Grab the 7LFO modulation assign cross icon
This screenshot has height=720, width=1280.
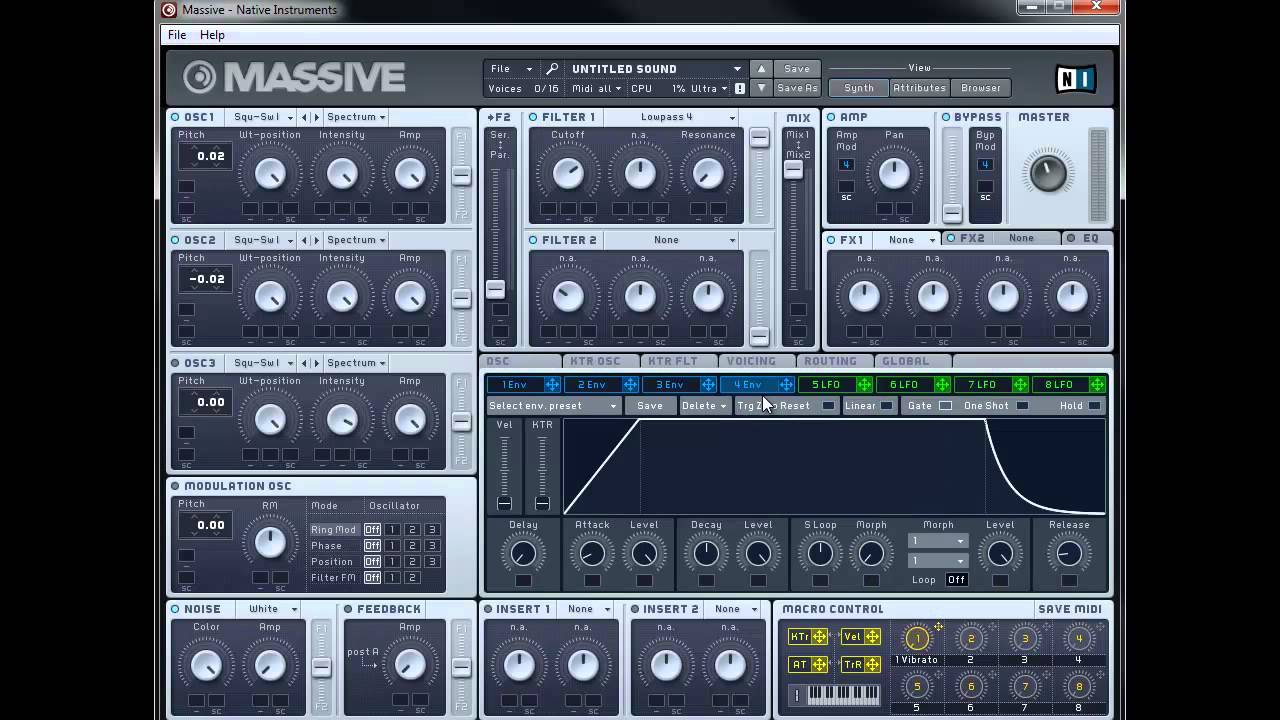1020,385
